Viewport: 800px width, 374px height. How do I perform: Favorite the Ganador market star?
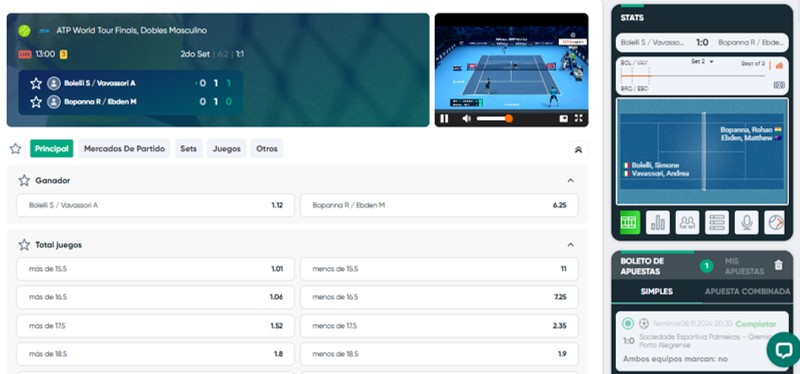coord(24,180)
